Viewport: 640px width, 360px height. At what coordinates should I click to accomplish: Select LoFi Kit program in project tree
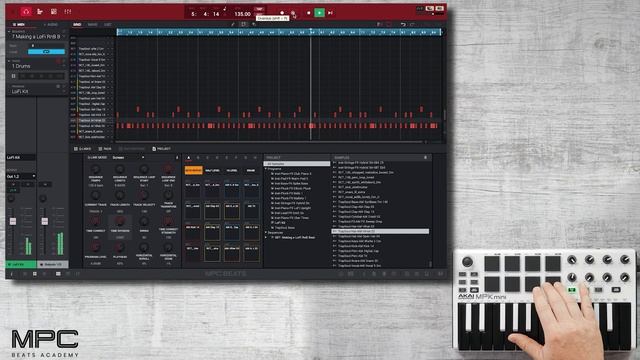(x=280, y=222)
